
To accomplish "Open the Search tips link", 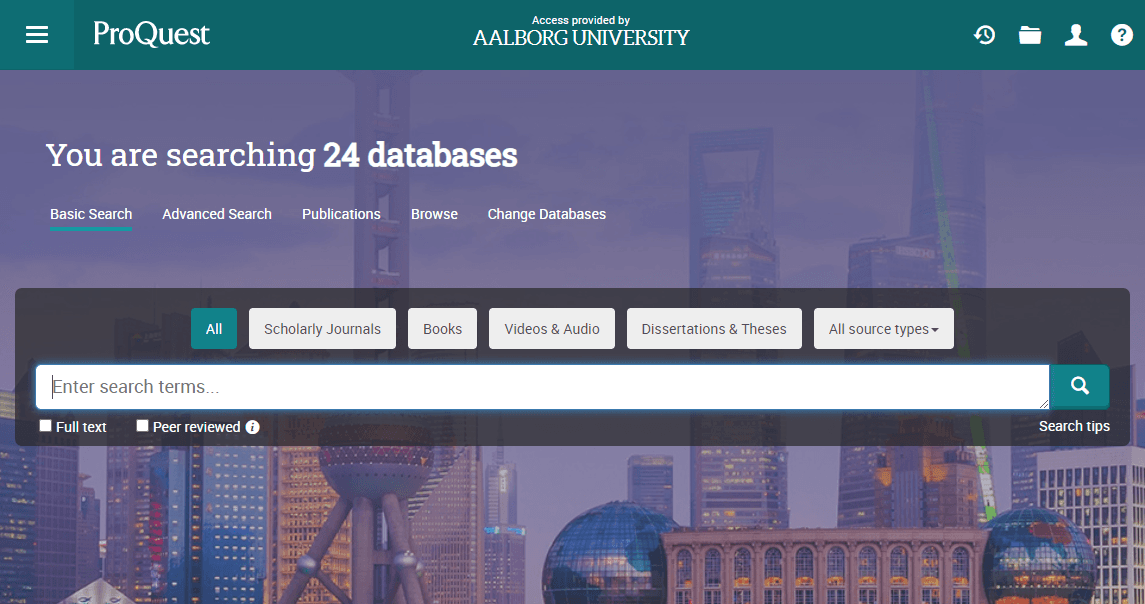I will 1074,426.
